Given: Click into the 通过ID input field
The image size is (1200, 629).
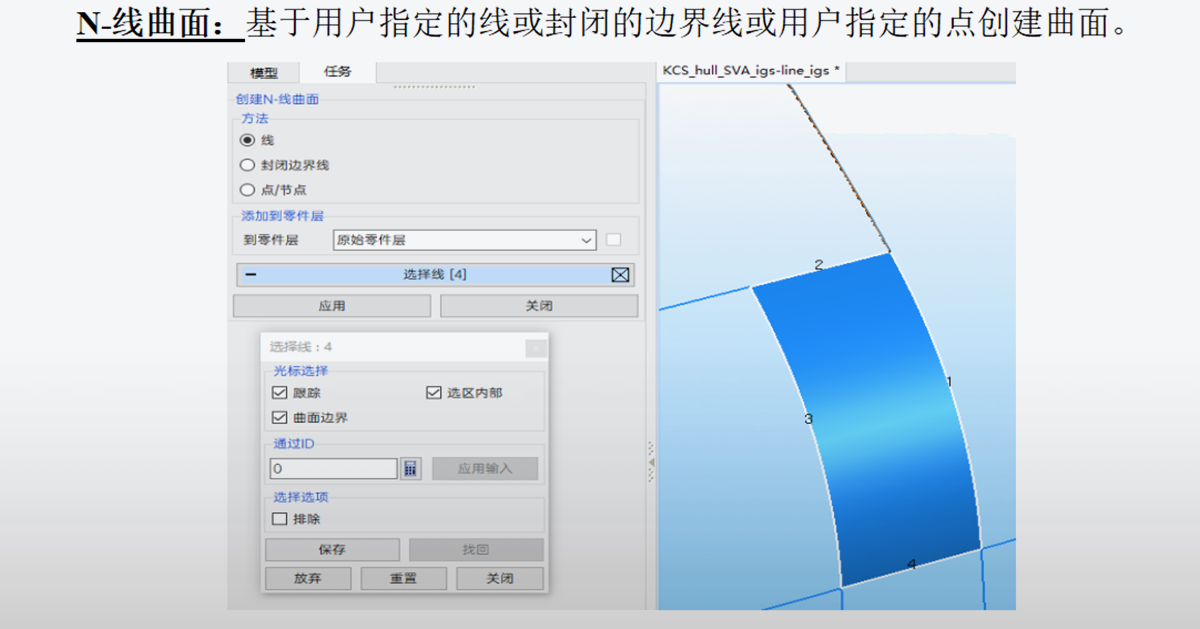Looking at the screenshot, I should (x=334, y=469).
